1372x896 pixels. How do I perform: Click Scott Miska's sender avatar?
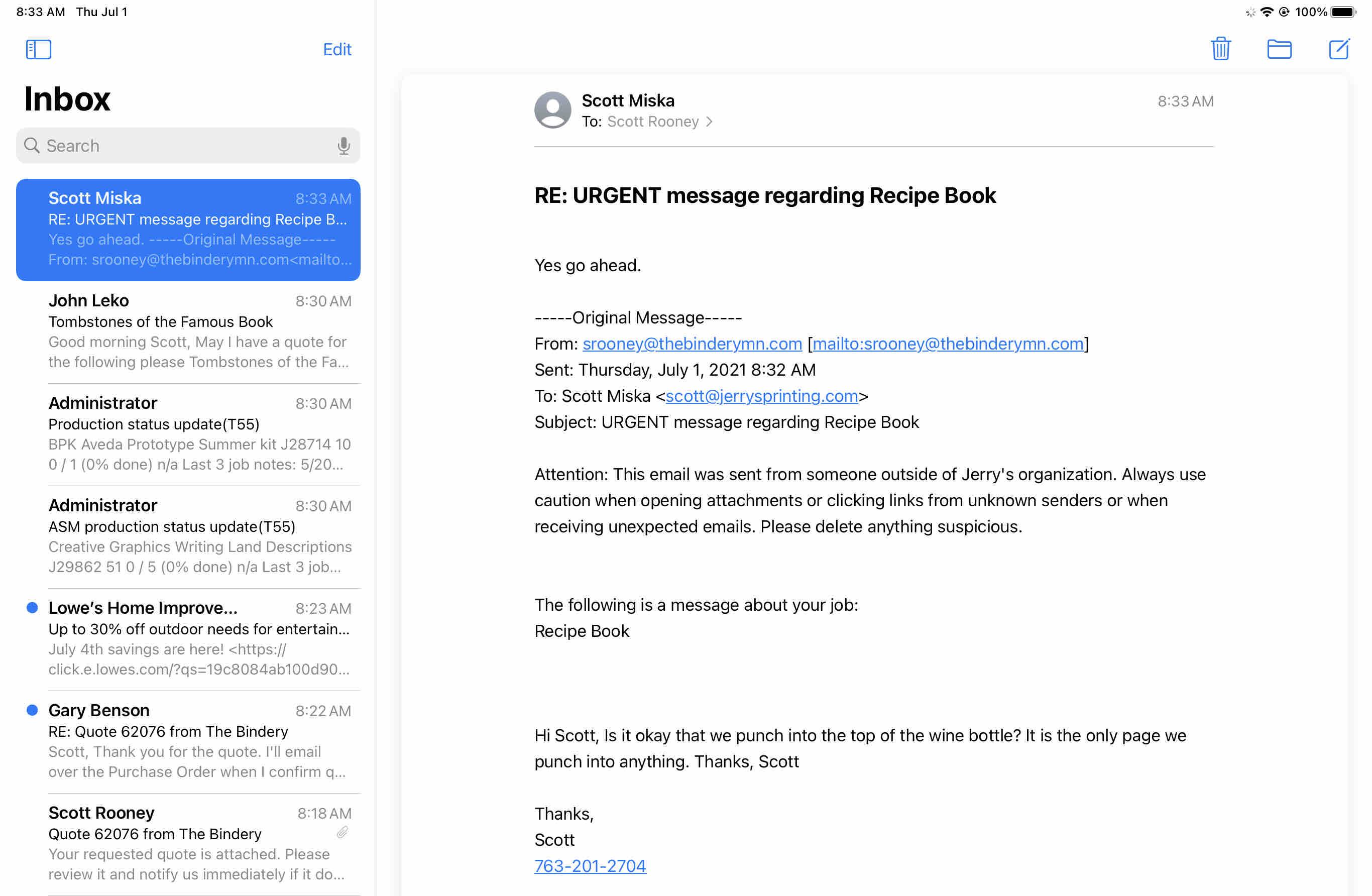coord(552,109)
